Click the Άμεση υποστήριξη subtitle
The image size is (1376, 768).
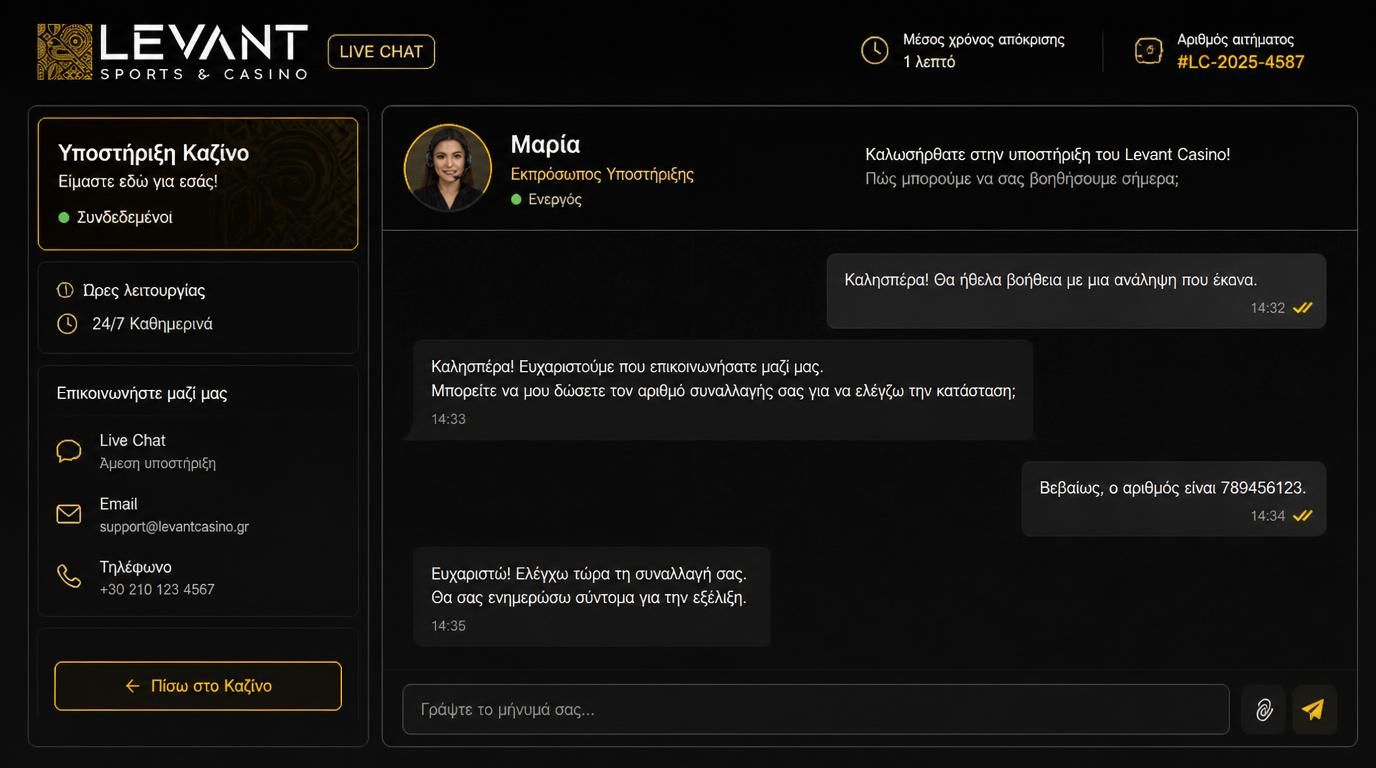[x=158, y=464]
